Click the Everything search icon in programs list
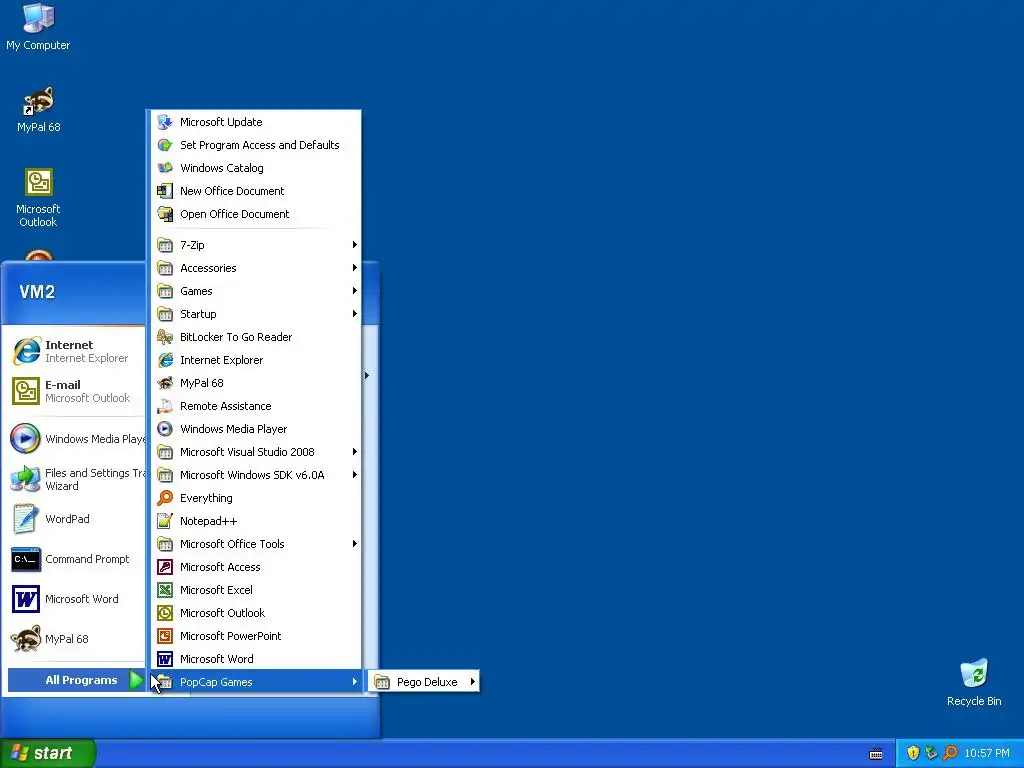 [165, 498]
